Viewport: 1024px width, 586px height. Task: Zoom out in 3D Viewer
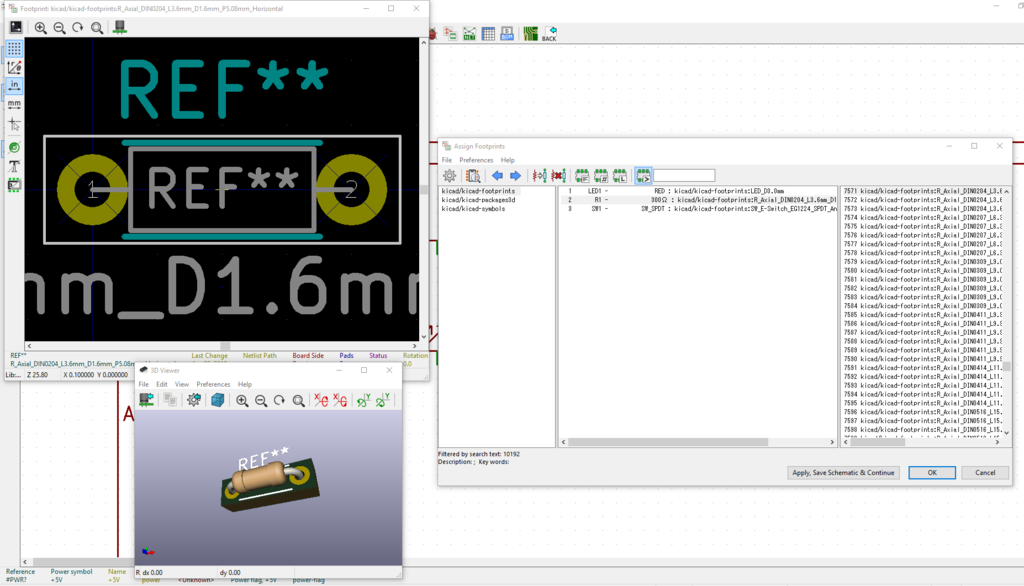pyautogui.click(x=261, y=400)
